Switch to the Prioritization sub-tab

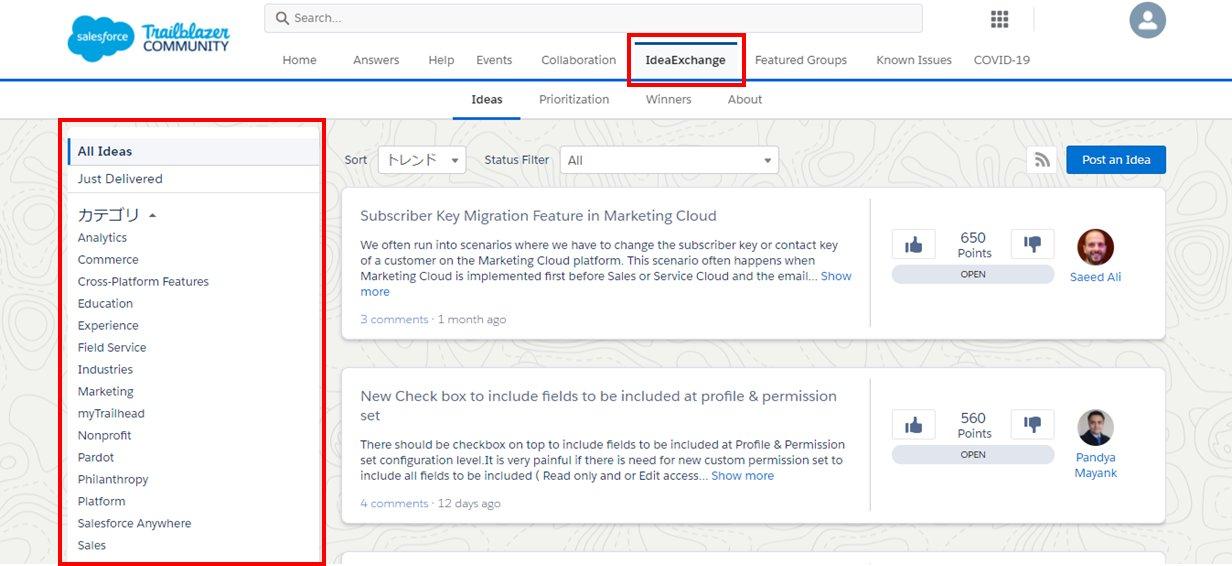point(574,100)
